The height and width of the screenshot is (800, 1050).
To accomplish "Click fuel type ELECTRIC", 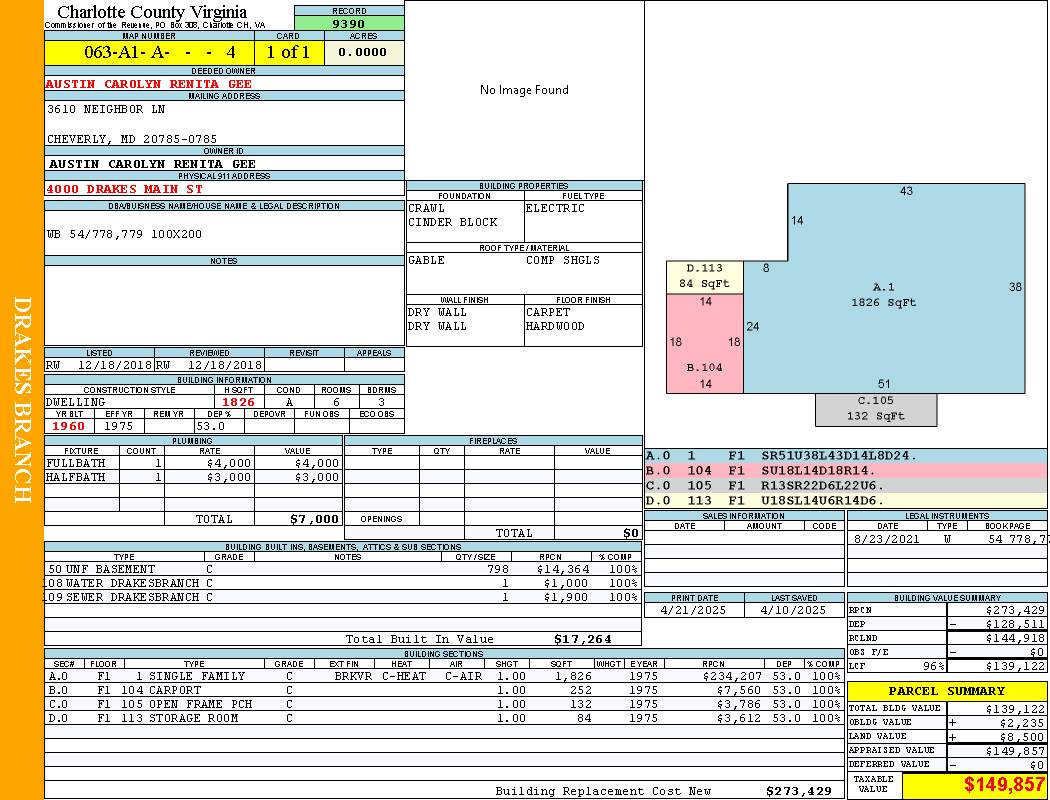I will [x=555, y=208].
